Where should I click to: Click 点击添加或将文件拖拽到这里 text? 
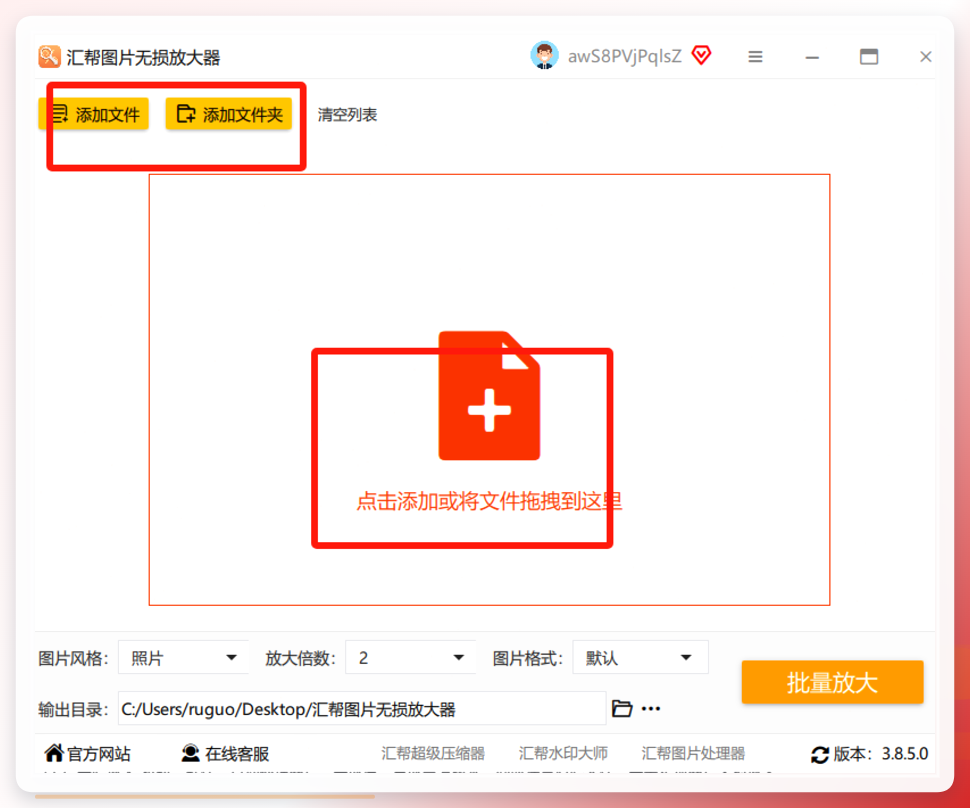(489, 501)
